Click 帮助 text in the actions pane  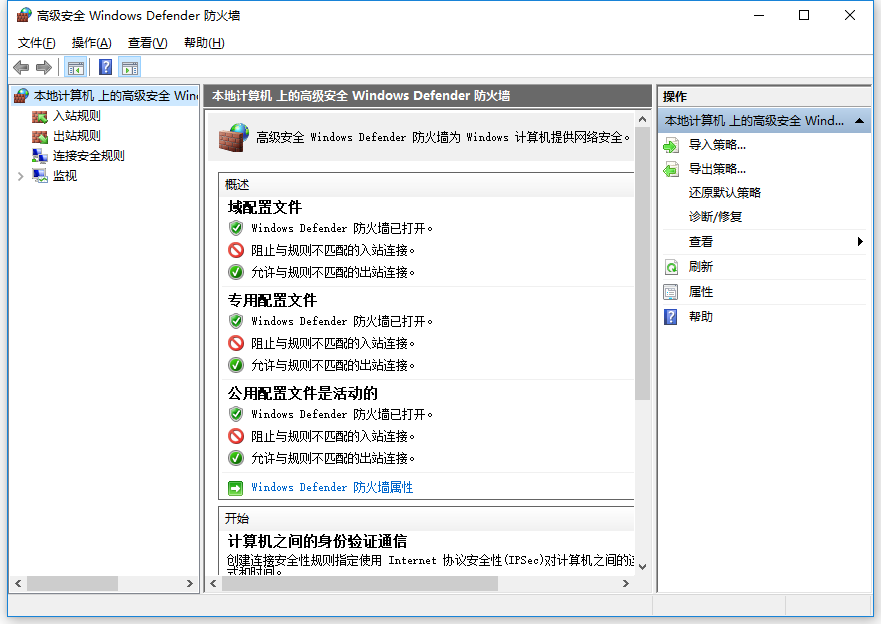[701, 317]
